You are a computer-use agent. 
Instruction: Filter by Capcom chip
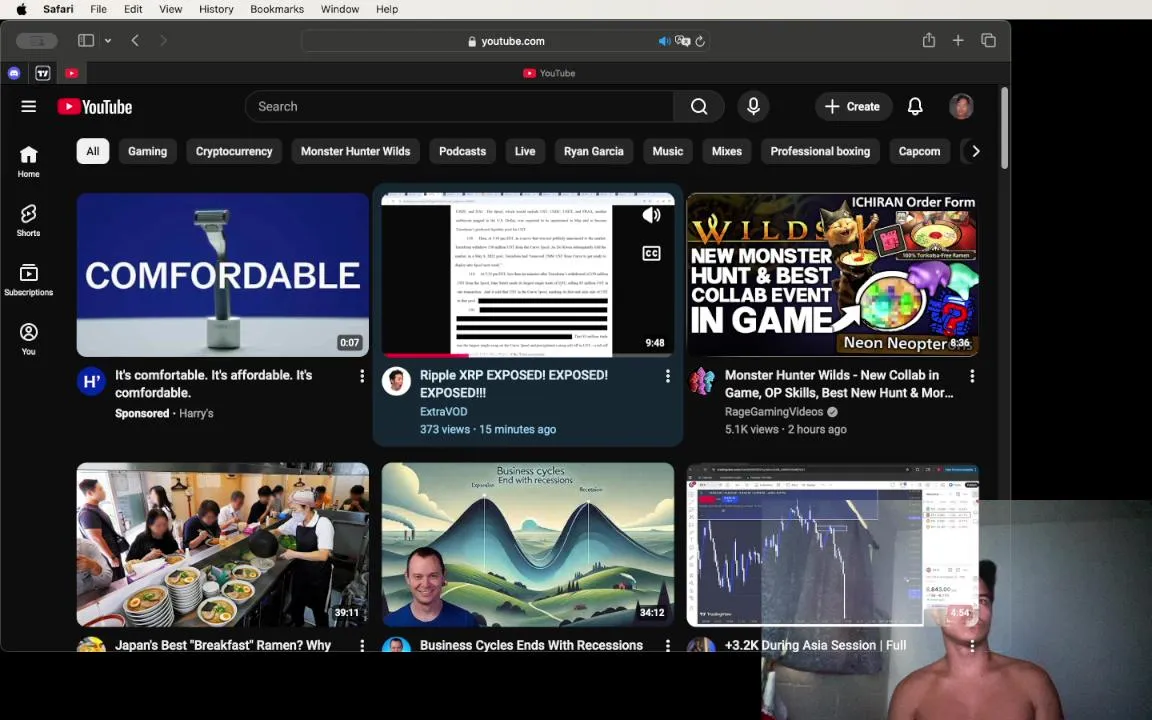pos(919,151)
